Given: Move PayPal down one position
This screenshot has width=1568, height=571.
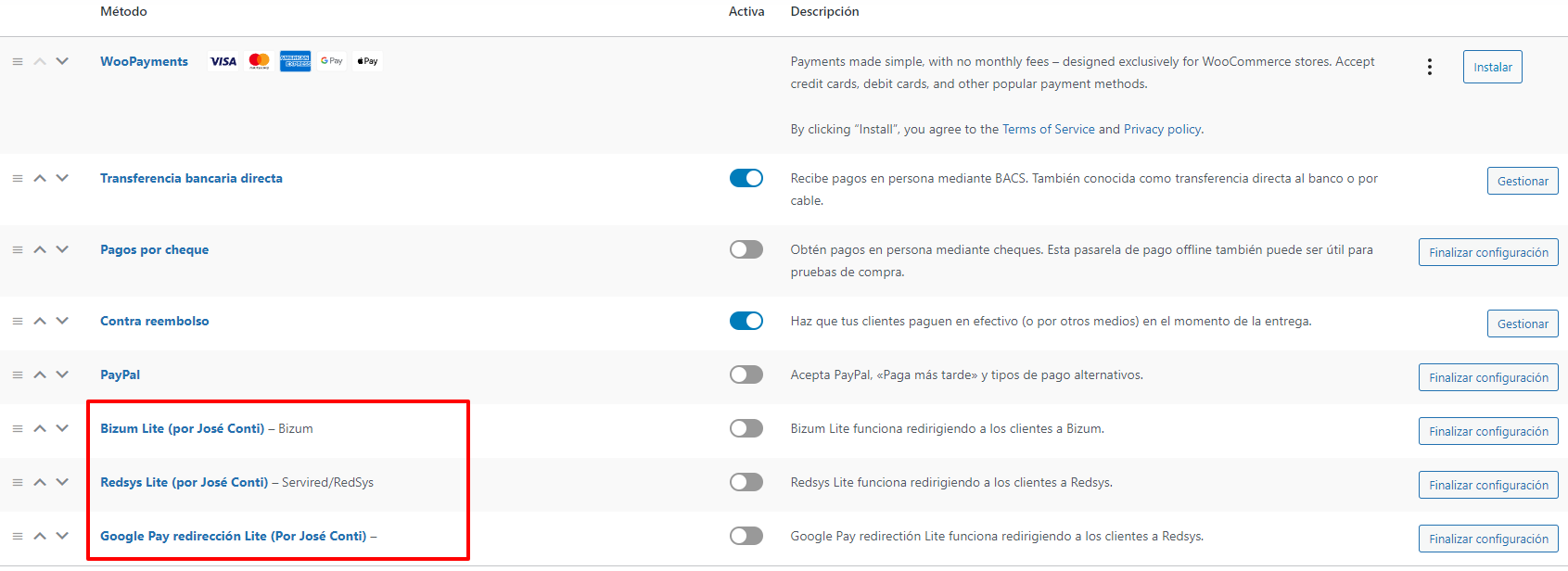Looking at the screenshot, I should pyautogui.click(x=62, y=374).
